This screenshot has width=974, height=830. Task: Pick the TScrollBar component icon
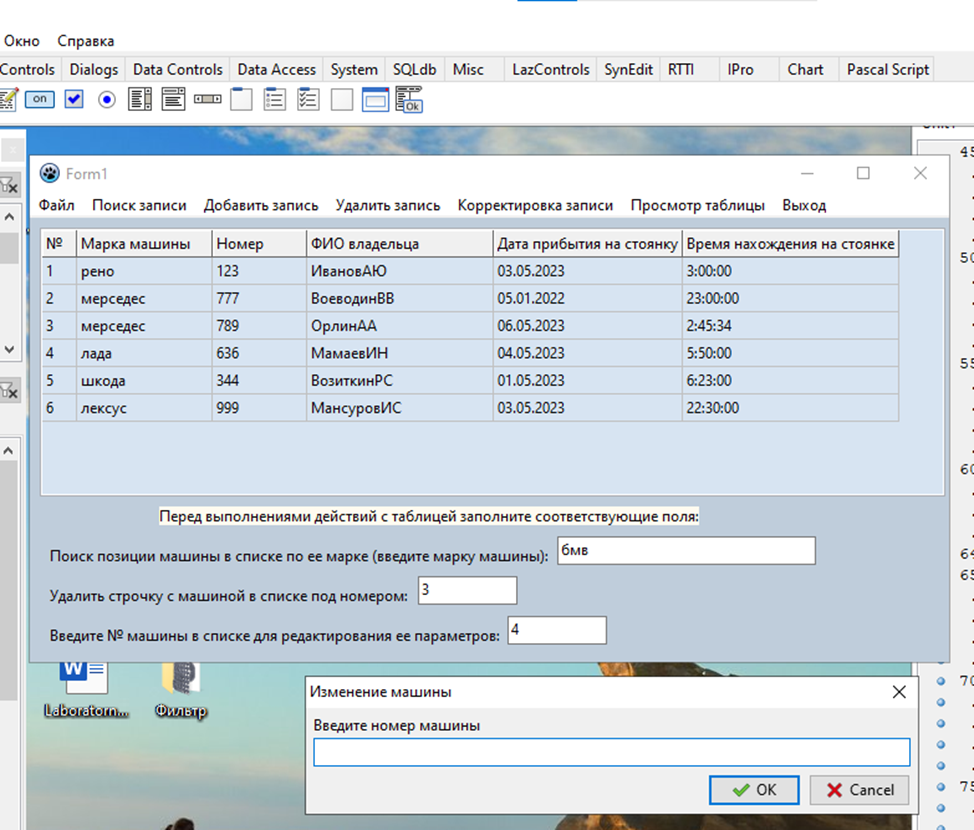(x=207, y=99)
